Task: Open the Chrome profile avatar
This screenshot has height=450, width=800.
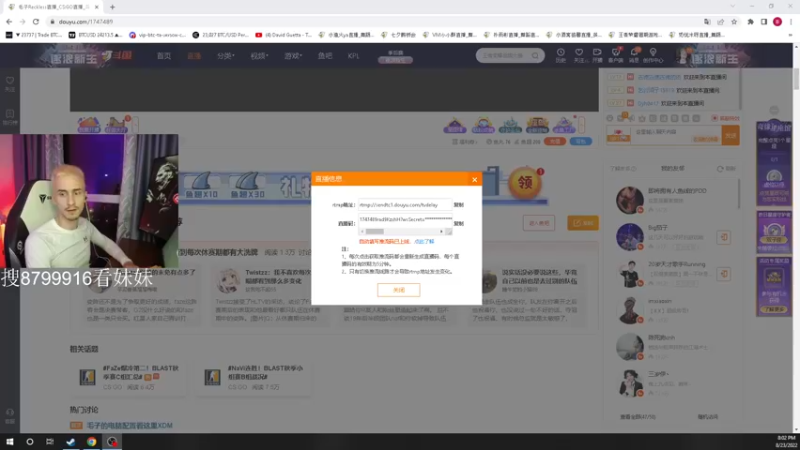Action: [778, 22]
